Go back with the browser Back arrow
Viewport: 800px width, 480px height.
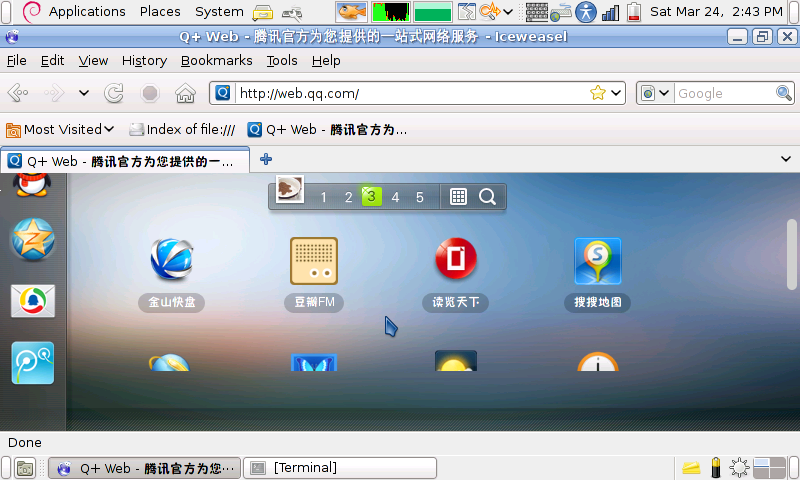(18, 93)
